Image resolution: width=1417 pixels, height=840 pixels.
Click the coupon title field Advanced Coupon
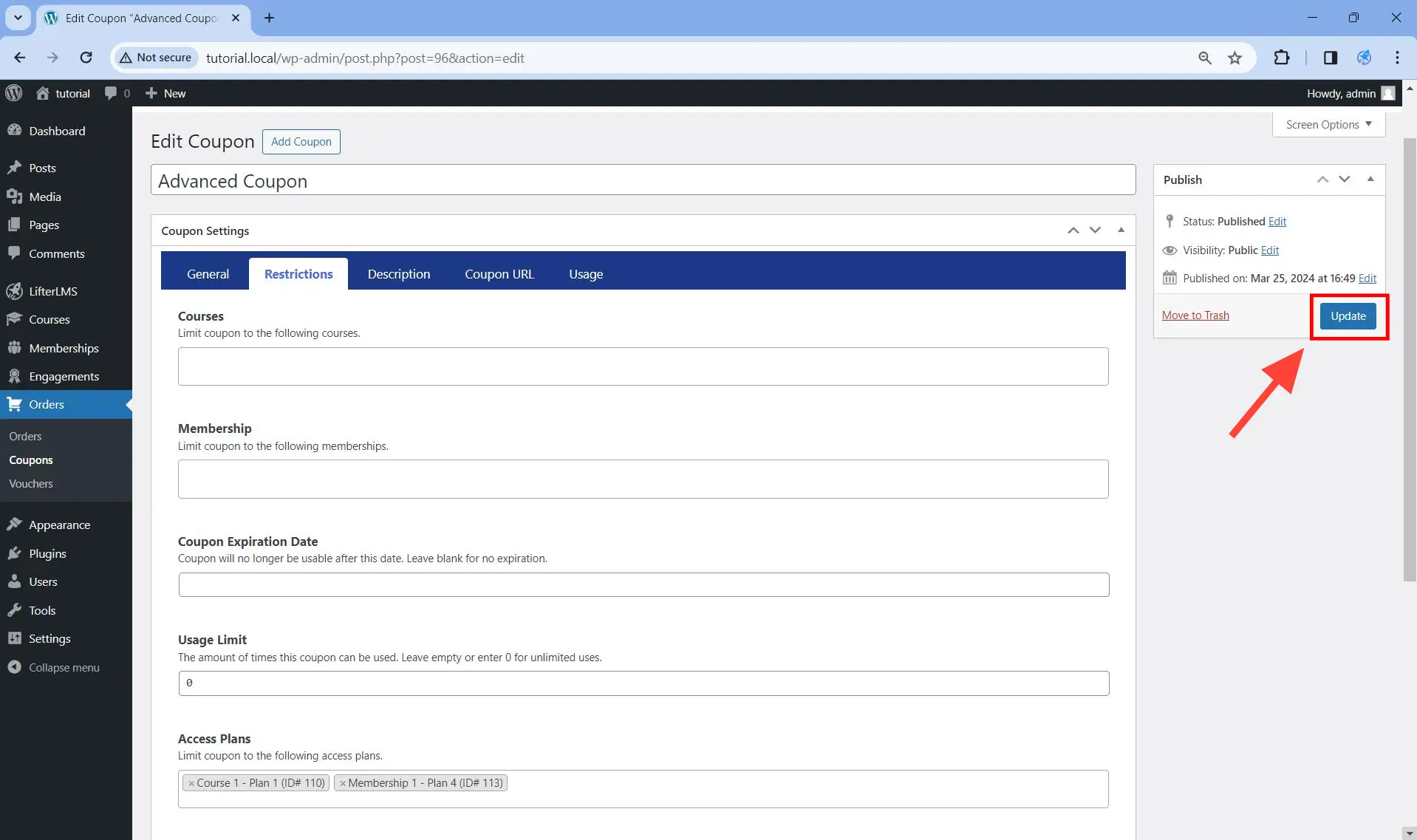tap(643, 180)
